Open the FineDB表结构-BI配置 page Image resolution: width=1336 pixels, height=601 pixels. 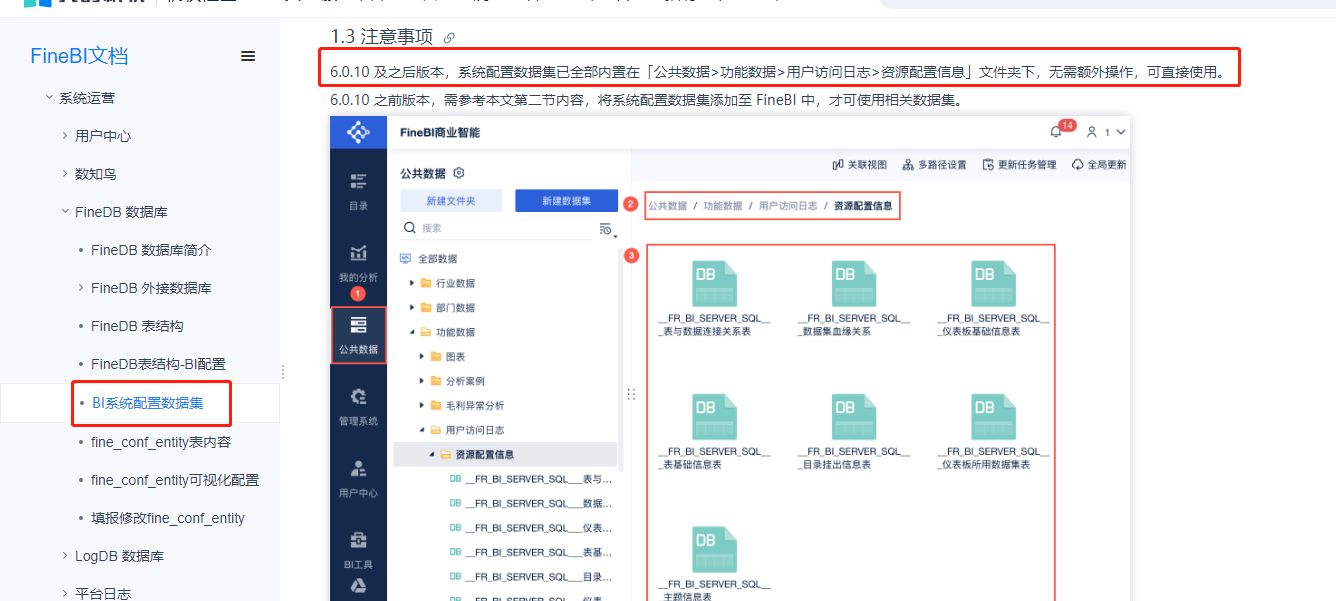click(x=158, y=364)
